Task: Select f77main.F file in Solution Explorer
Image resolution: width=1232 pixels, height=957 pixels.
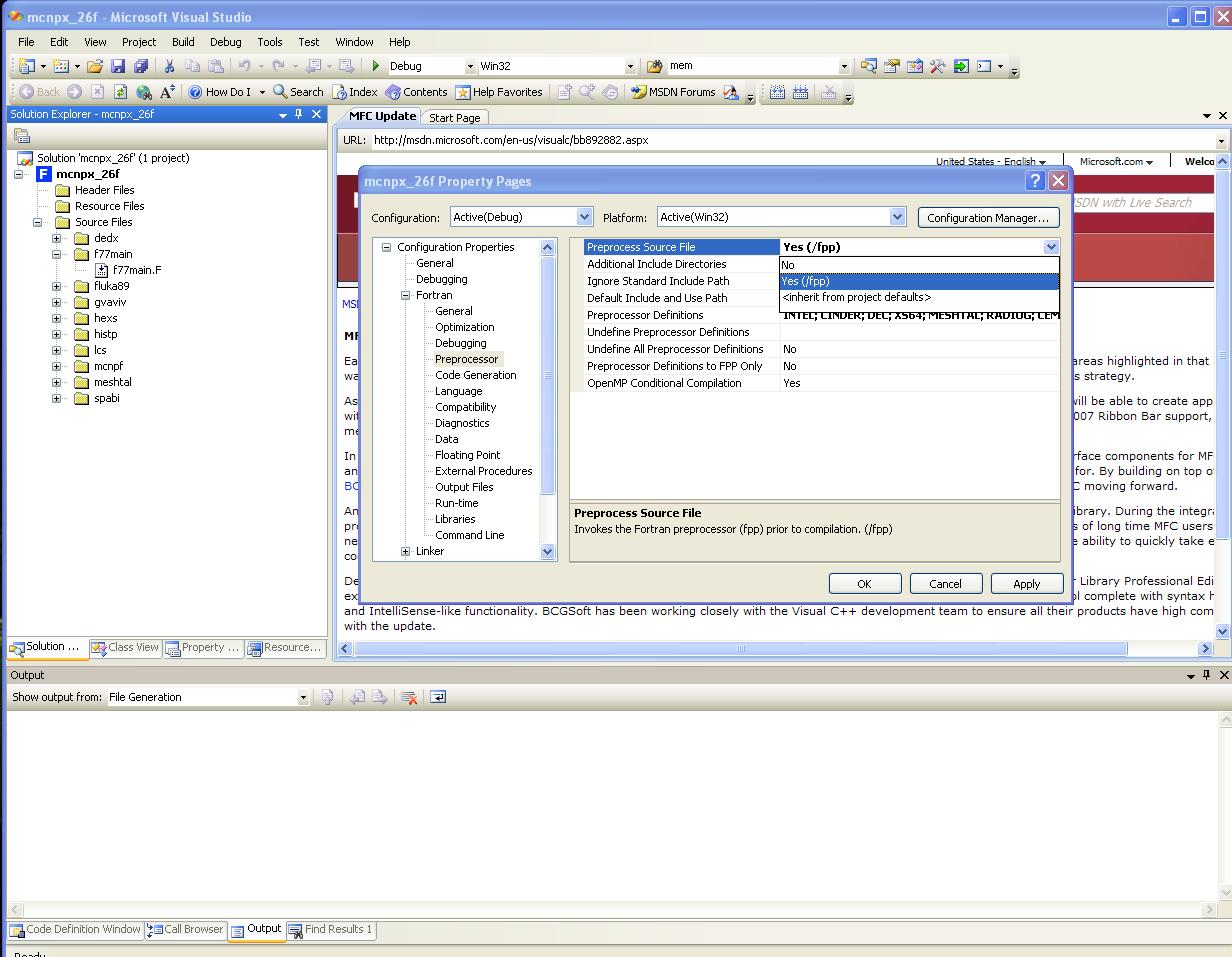Action: click(137, 270)
